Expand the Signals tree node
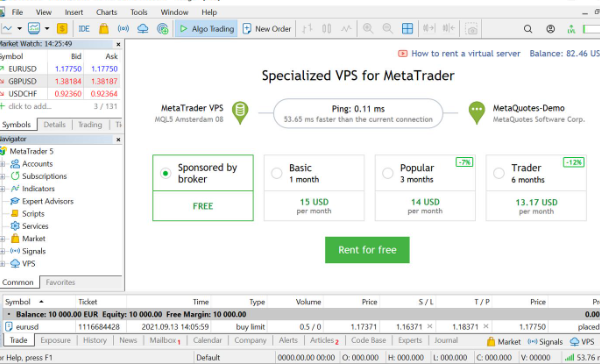This screenshot has height=364, width=600. pyautogui.click(x=3, y=251)
